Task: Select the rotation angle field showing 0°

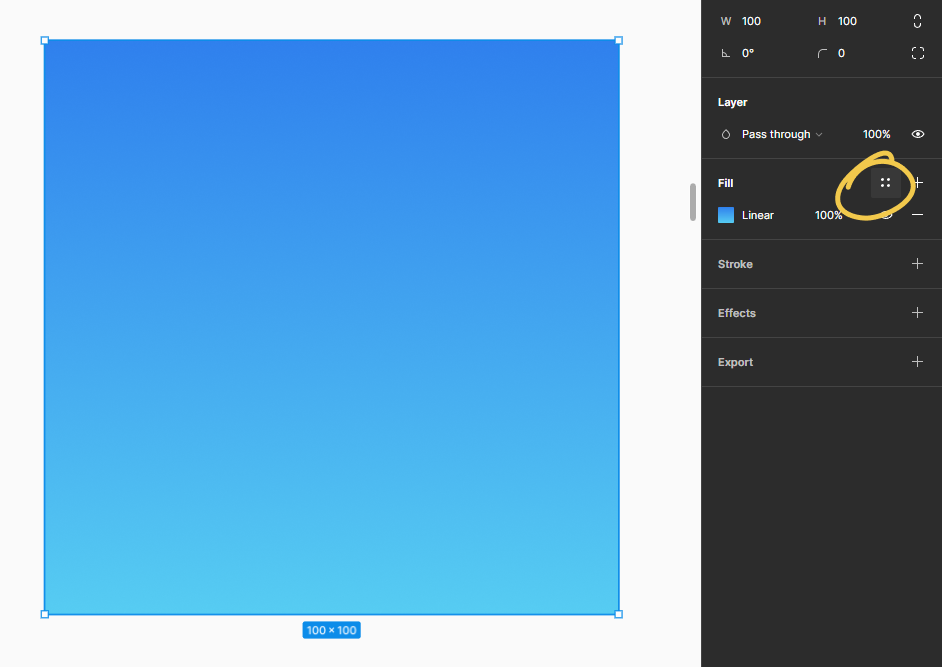Action: (748, 53)
